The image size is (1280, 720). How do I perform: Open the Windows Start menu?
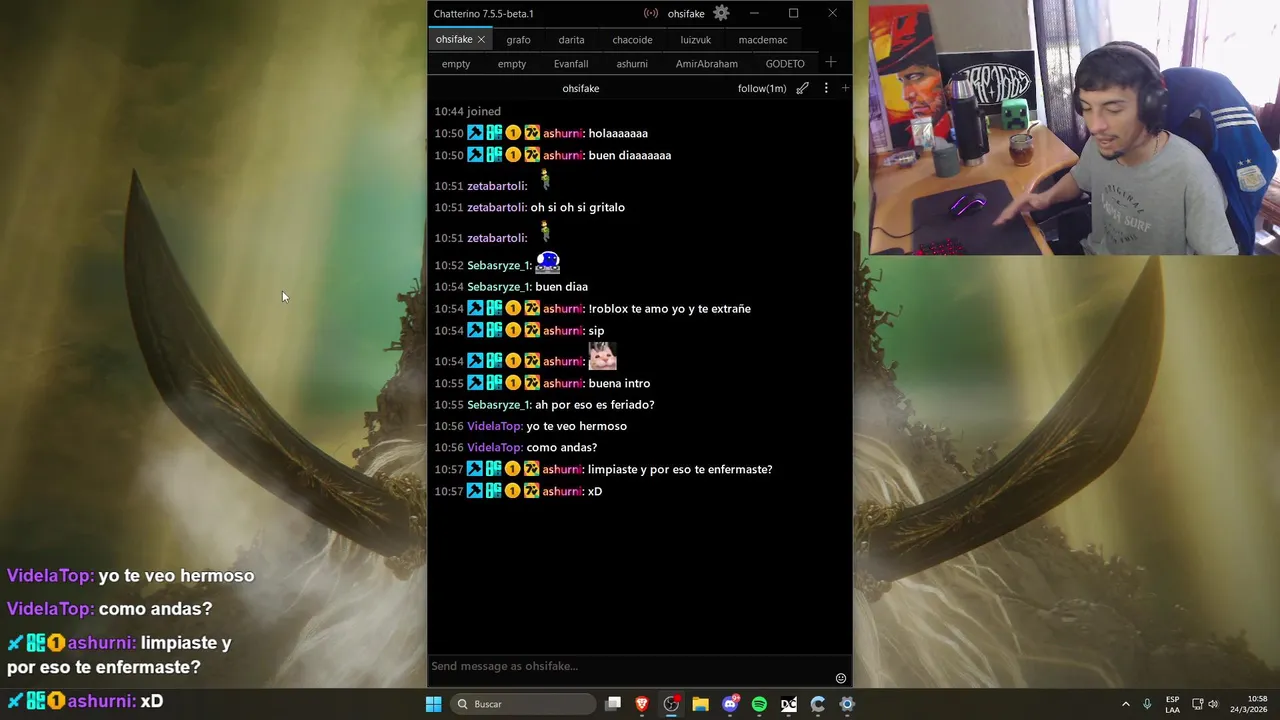[x=433, y=704]
